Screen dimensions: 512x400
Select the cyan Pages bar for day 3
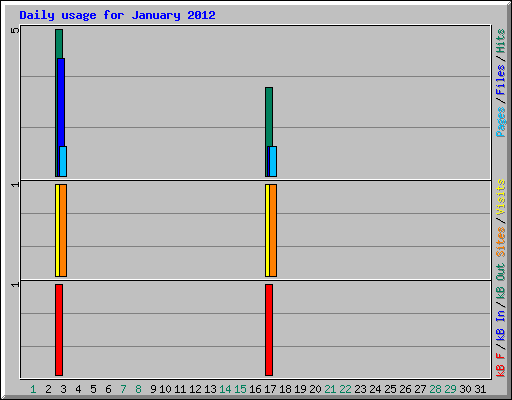point(63,161)
